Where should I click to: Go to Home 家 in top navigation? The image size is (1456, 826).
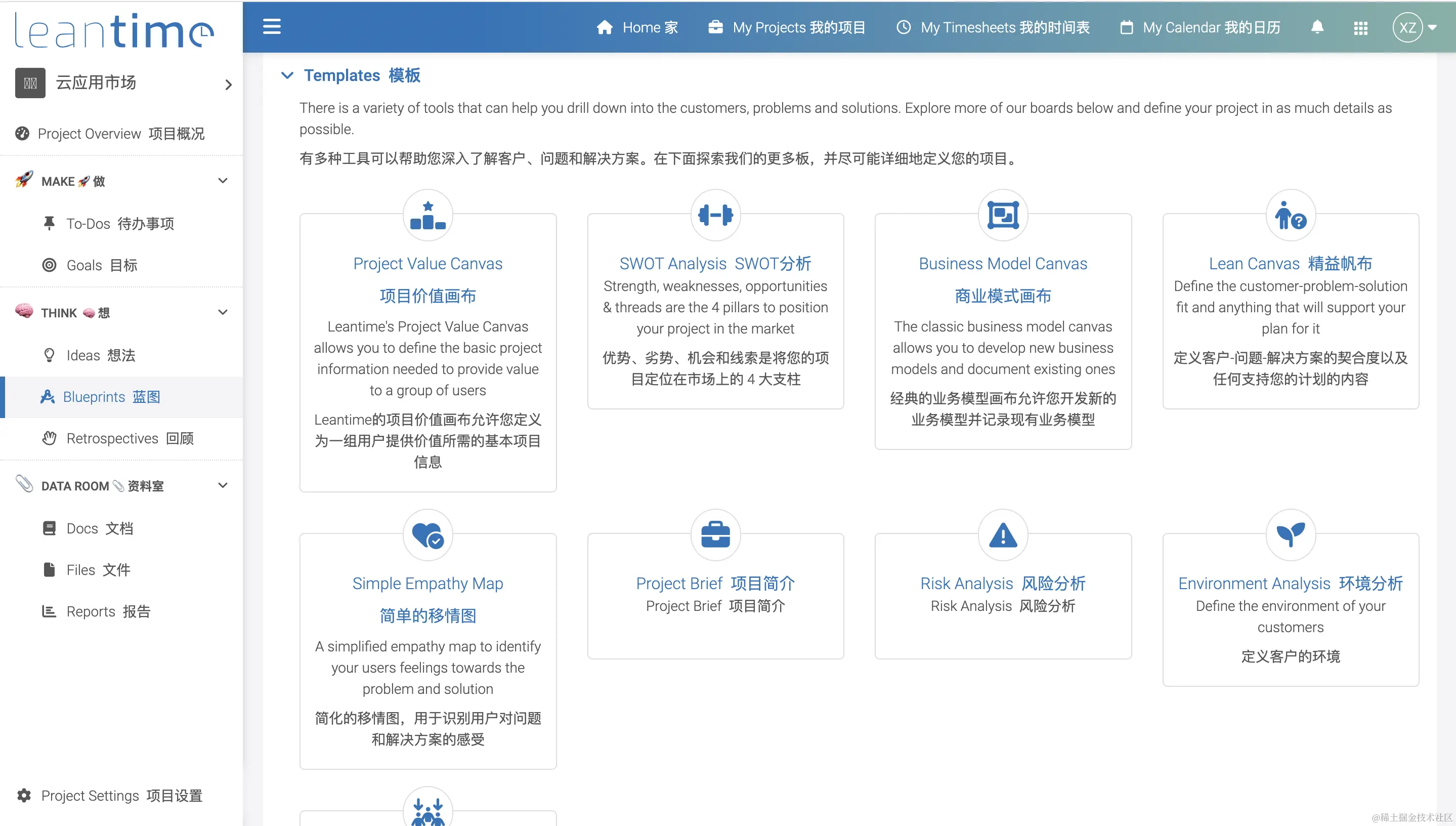(637, 27)
